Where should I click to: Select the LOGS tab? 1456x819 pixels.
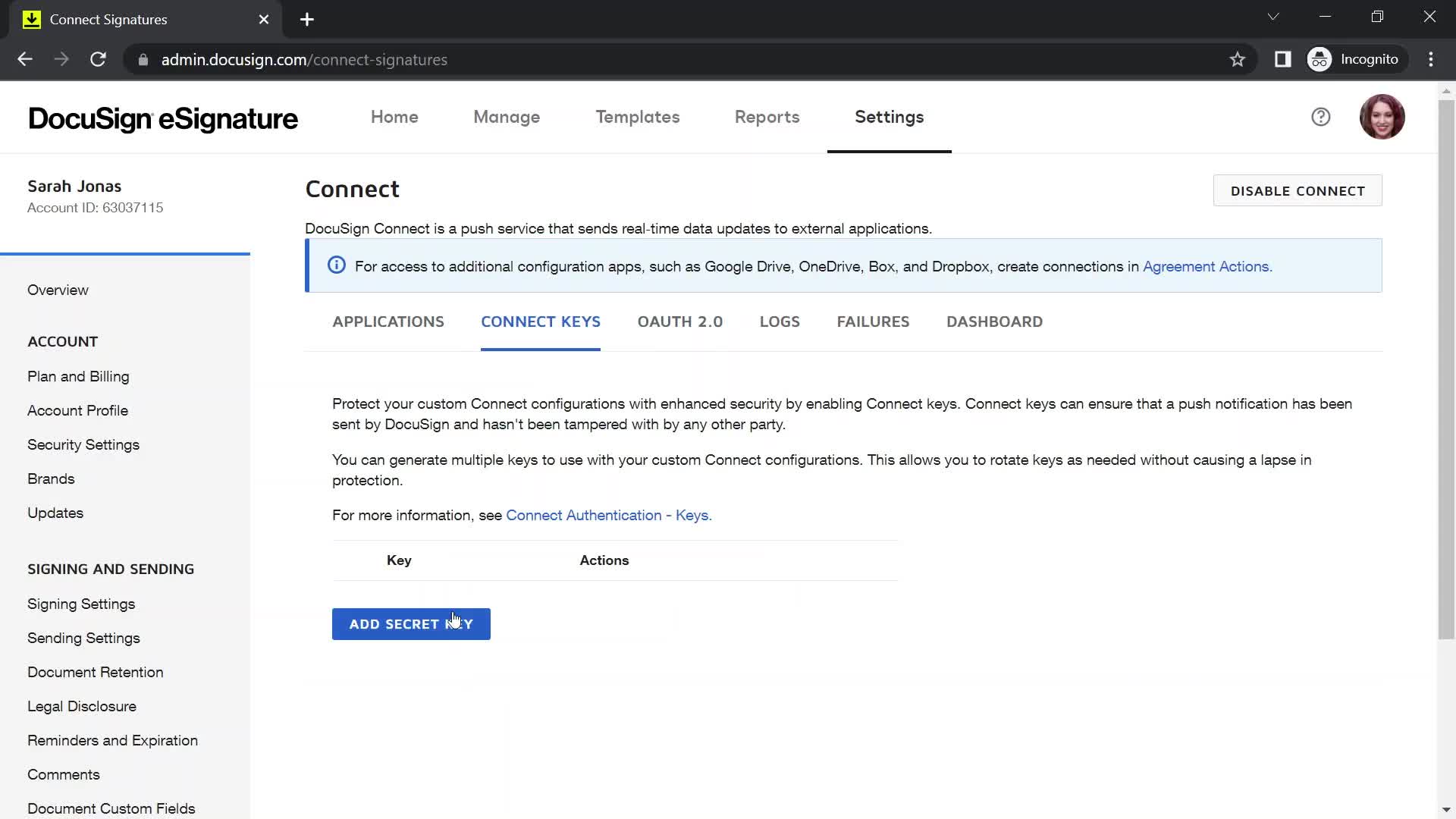780,321
